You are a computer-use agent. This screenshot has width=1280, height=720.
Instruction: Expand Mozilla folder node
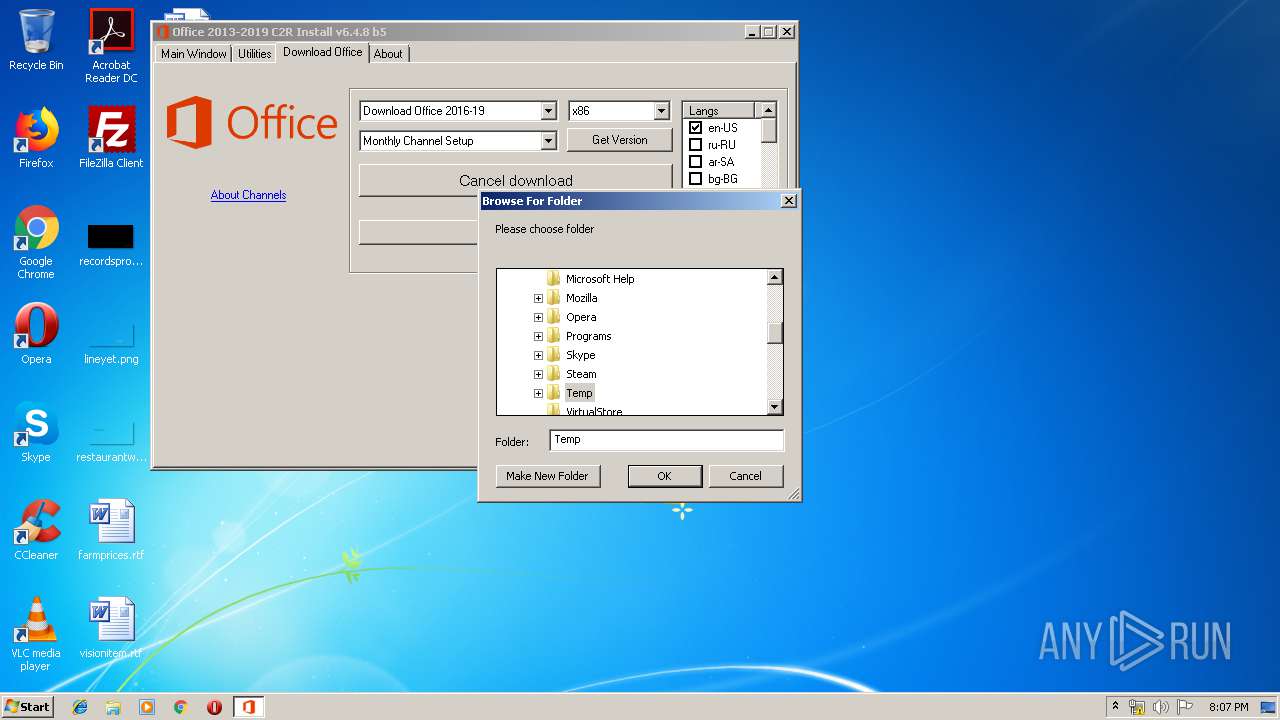click(x=538, y=298)
